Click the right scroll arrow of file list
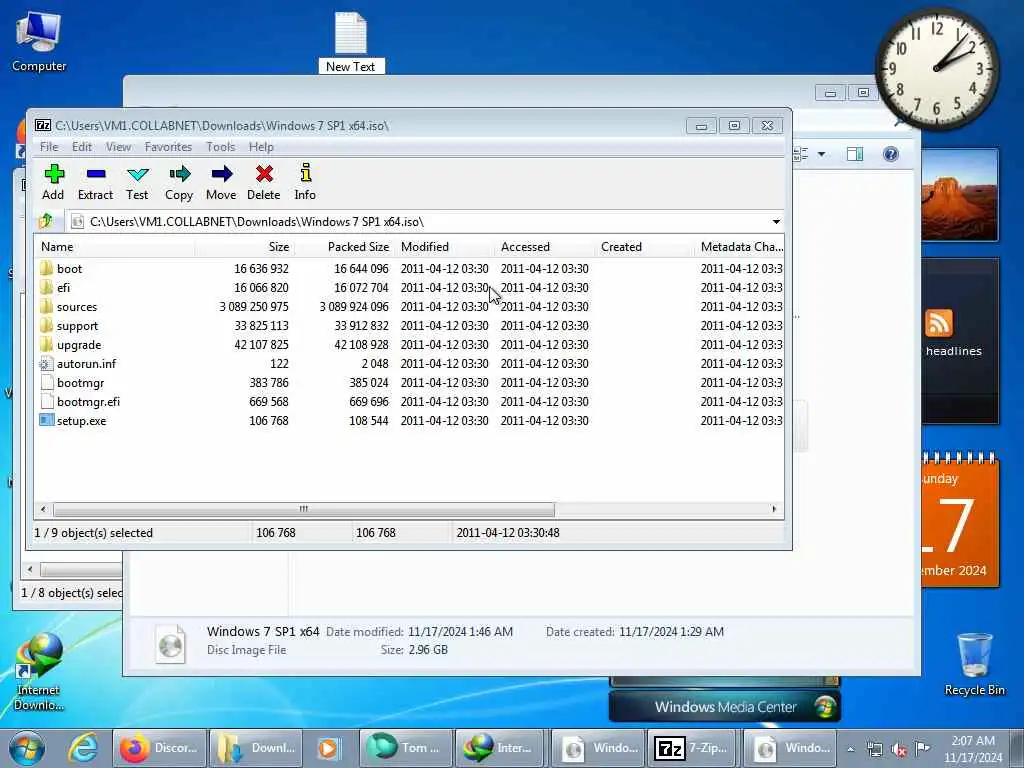The height and width of the screenshot is (768, 1024). tap(774, 509)
